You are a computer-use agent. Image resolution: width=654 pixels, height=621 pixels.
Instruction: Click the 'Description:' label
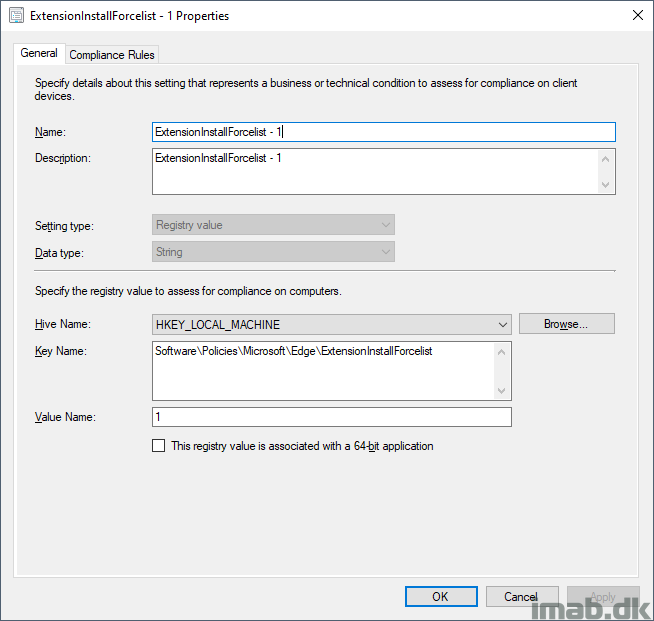pos(63,158)
